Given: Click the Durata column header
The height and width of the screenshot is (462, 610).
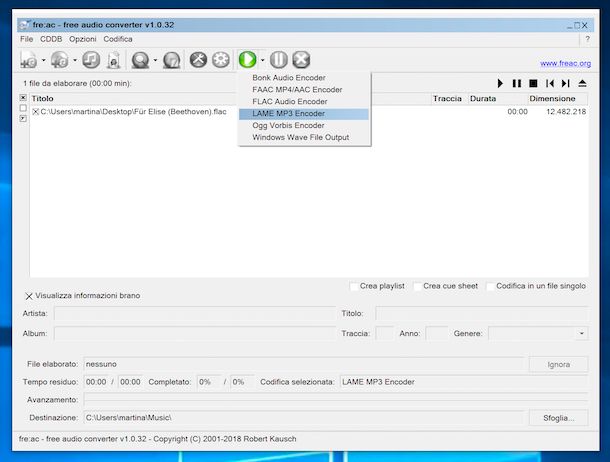Looking at the screenshot, I should pyautogui.click(x=498, y=98).
